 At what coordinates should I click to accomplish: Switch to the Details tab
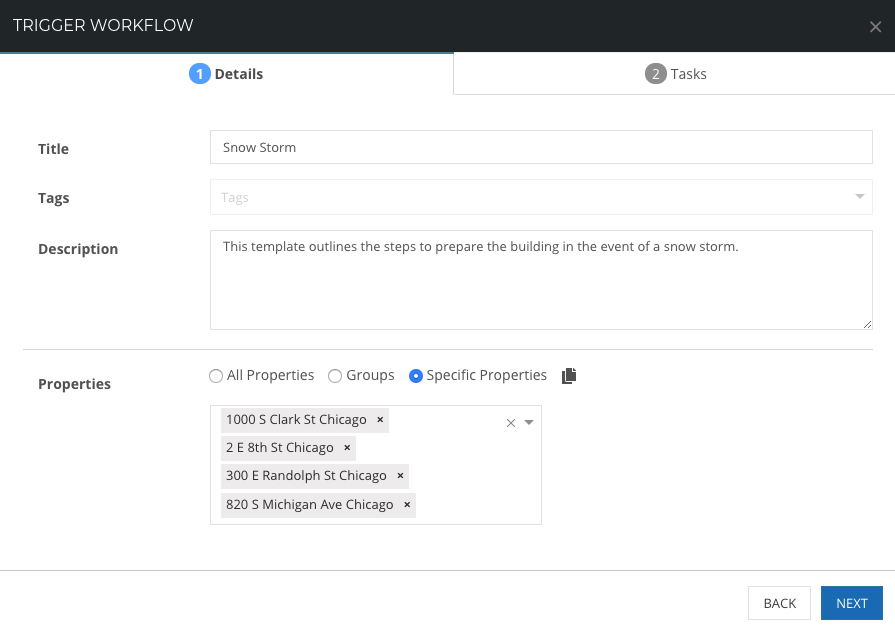[x=226, y=74]
